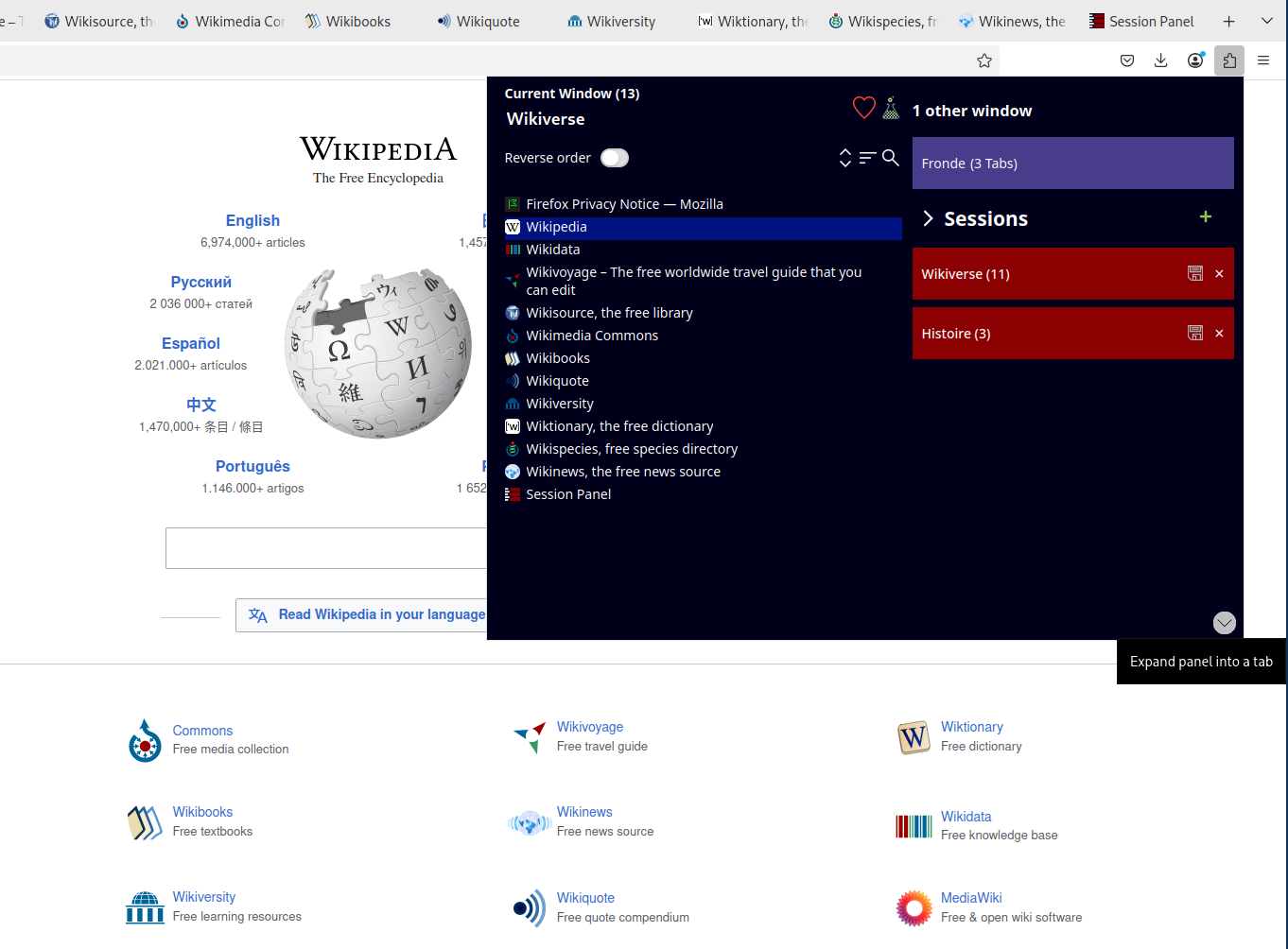
Task: Click the Wikivoyage logo icon
Action: [530, 737]
